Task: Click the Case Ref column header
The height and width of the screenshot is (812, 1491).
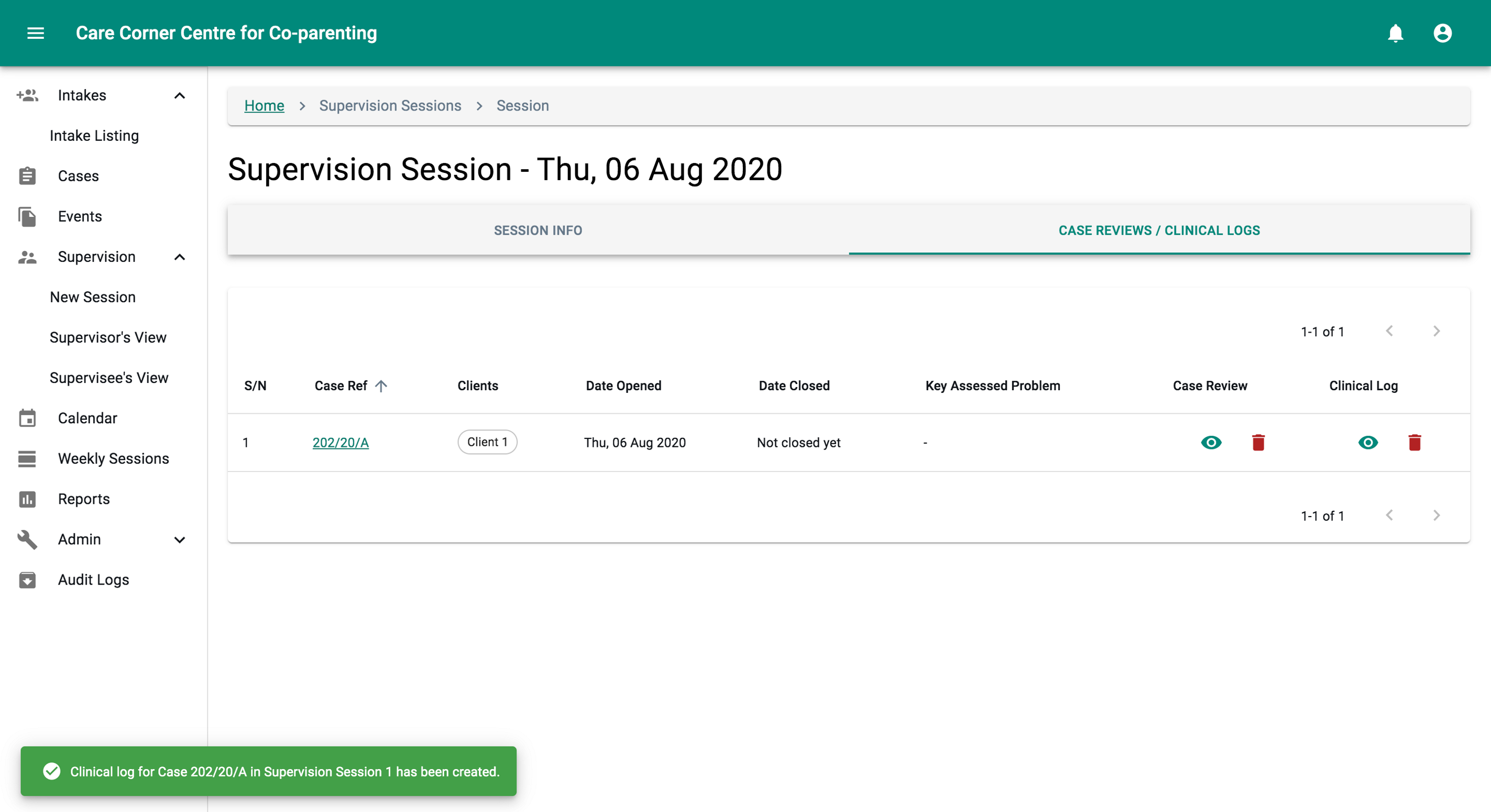Action: [341, 386]
